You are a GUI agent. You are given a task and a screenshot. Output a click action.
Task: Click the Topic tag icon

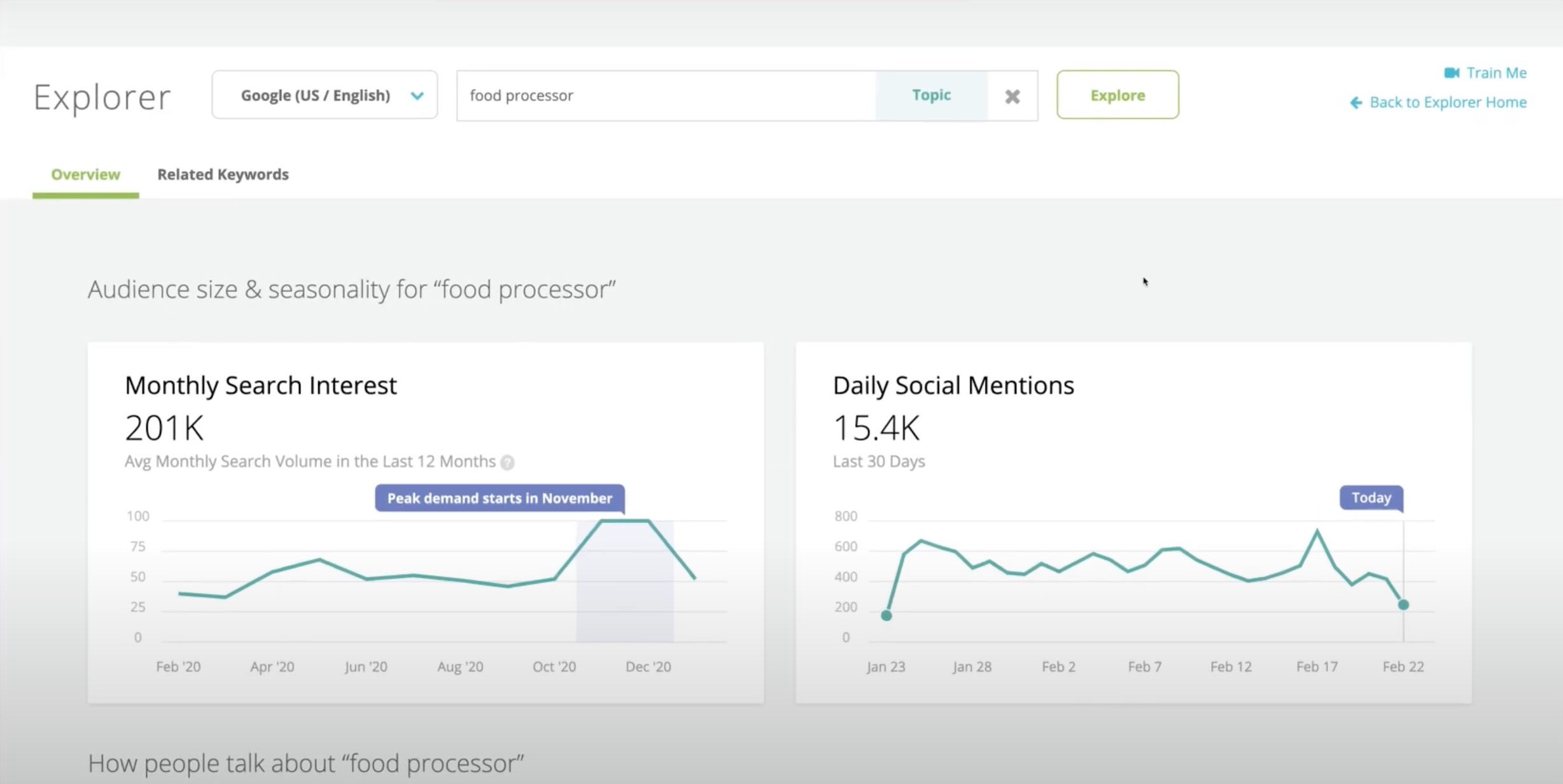(x=930, y=95)
